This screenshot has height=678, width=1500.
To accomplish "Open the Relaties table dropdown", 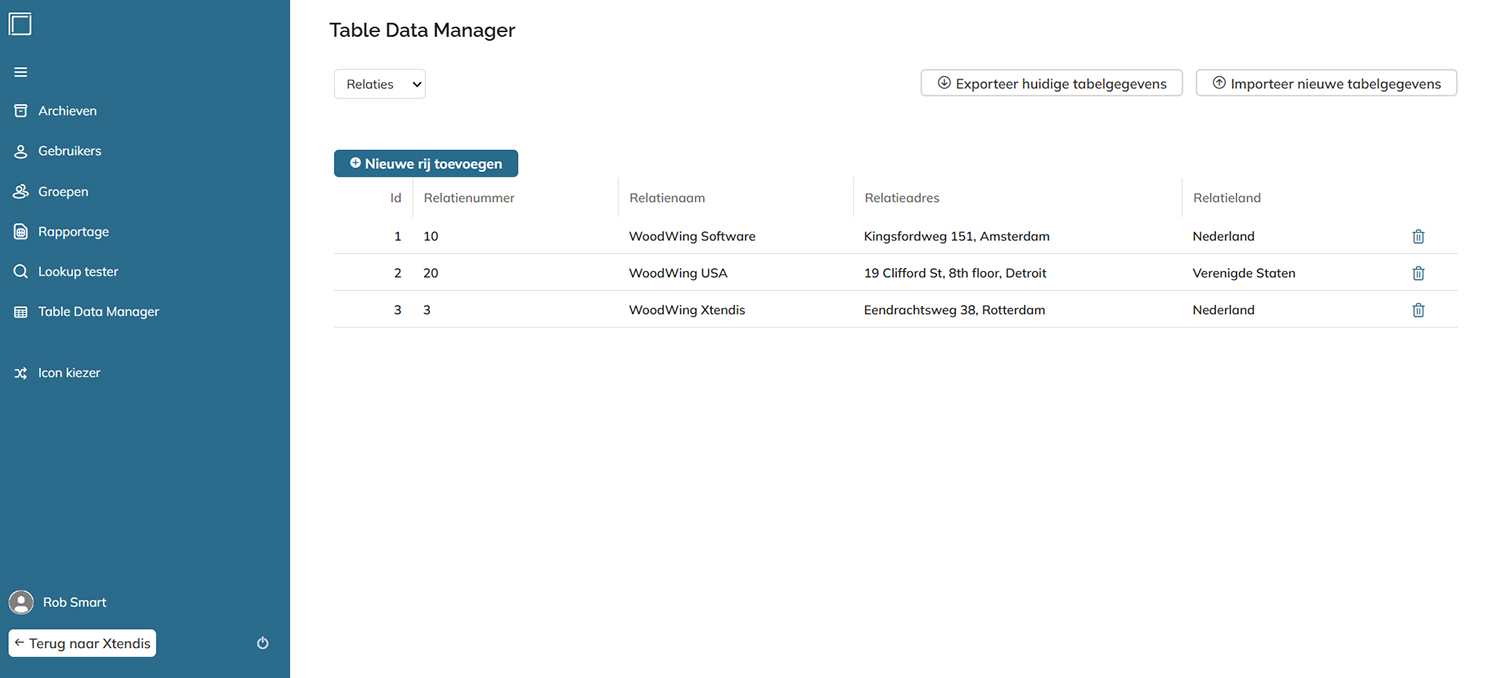I will 380,84.
